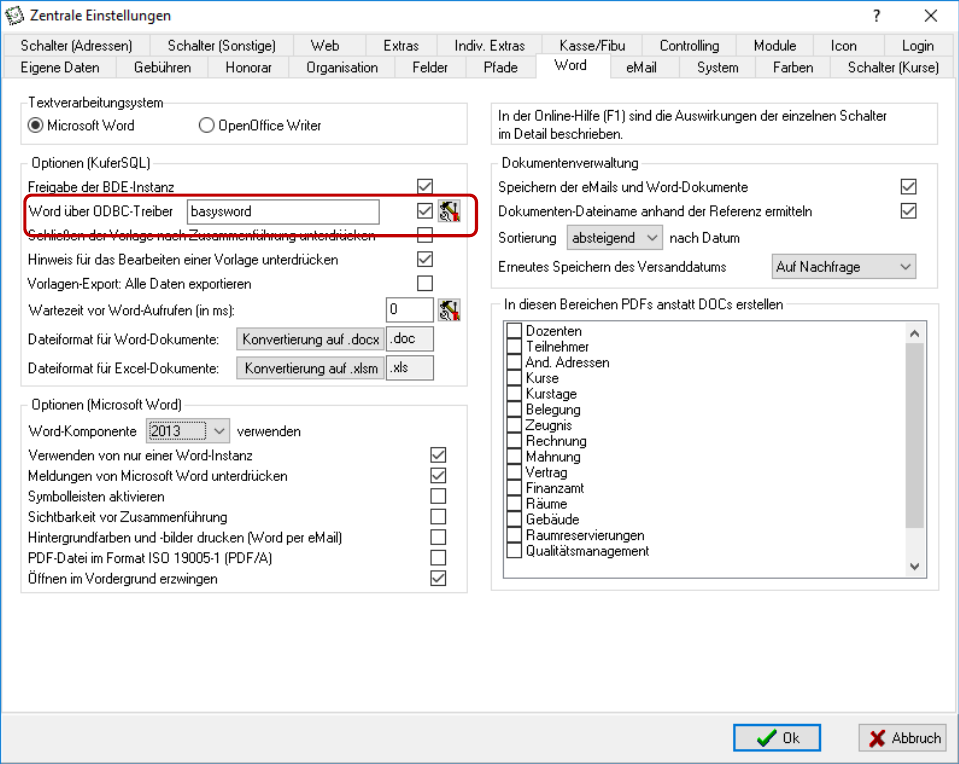Click the Wartezeit vor Word-Aufrufen input field
959x764 pixels.
point(410,310)
